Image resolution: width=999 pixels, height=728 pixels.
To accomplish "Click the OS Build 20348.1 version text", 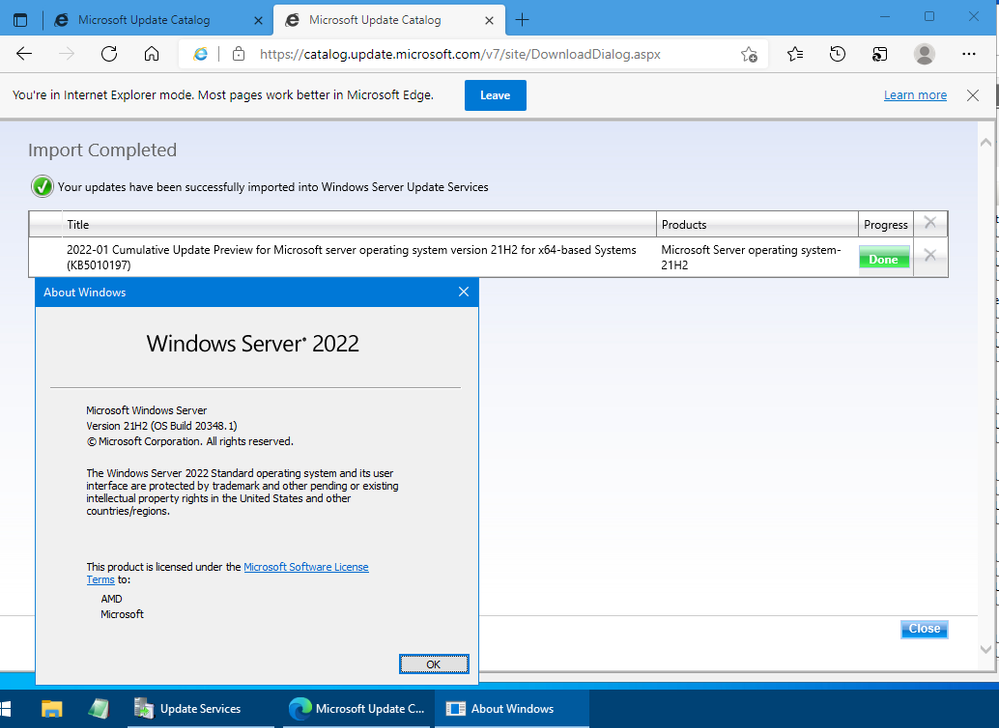I will click(162, 426).
